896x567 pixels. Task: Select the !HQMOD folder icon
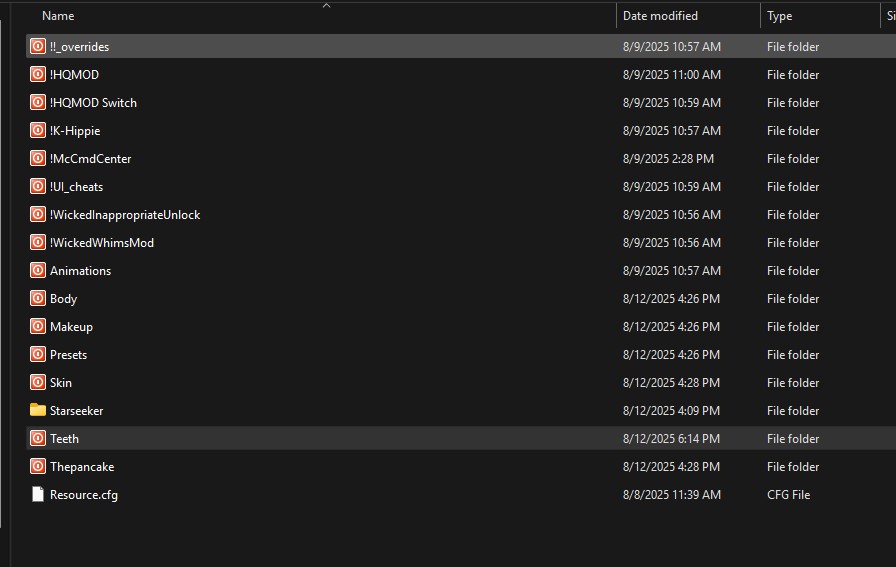38,74
